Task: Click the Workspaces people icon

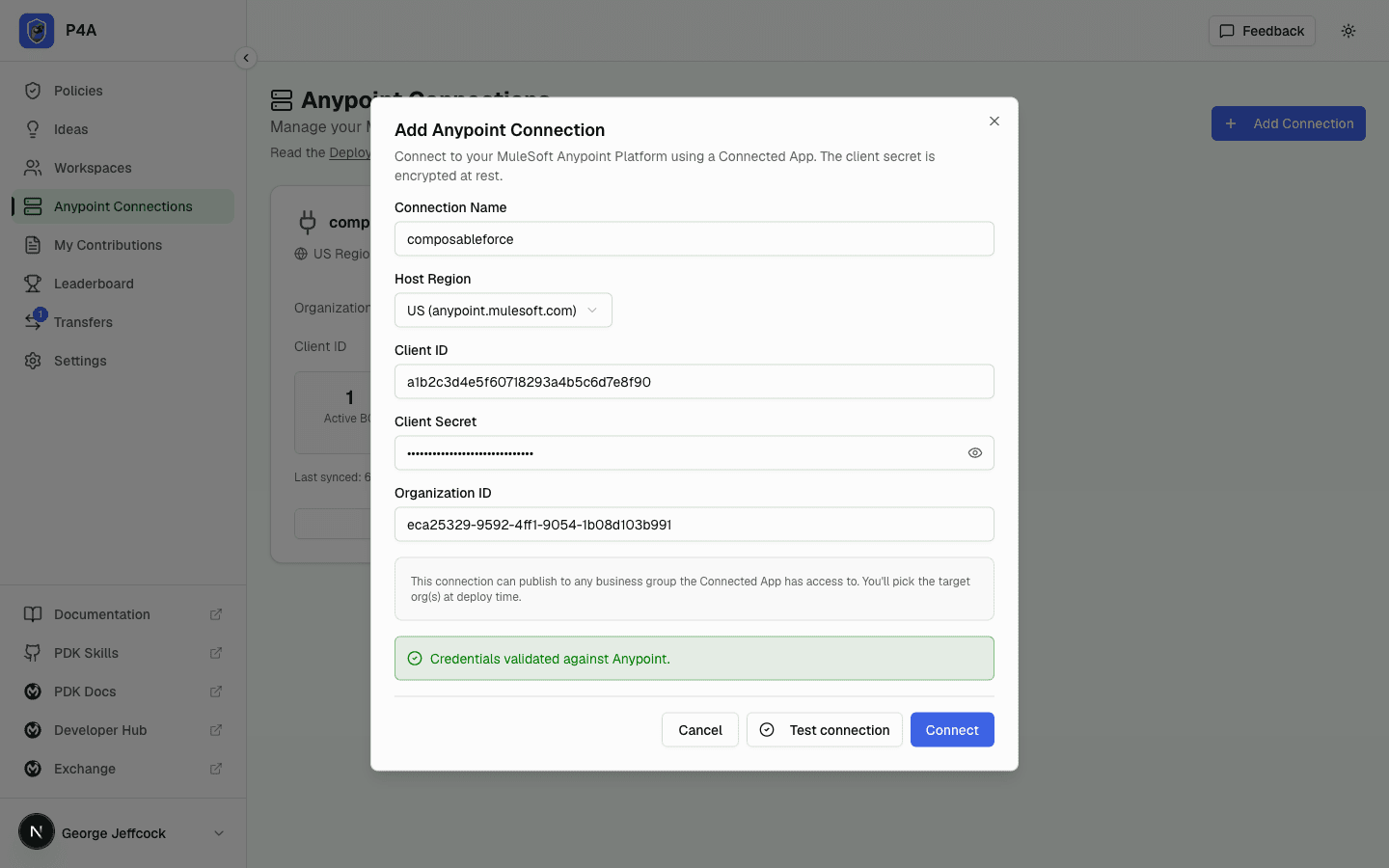Action: pos(33,168)
